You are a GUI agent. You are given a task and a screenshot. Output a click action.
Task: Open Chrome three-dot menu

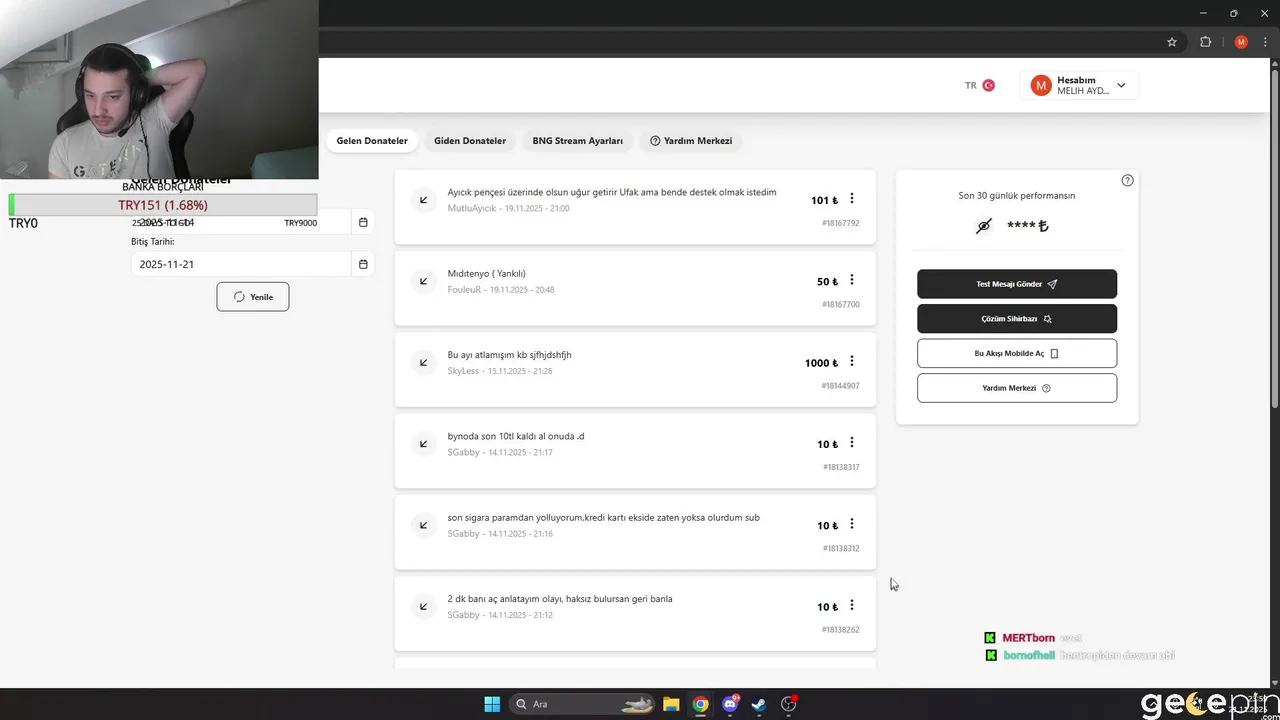[1265, 42]
